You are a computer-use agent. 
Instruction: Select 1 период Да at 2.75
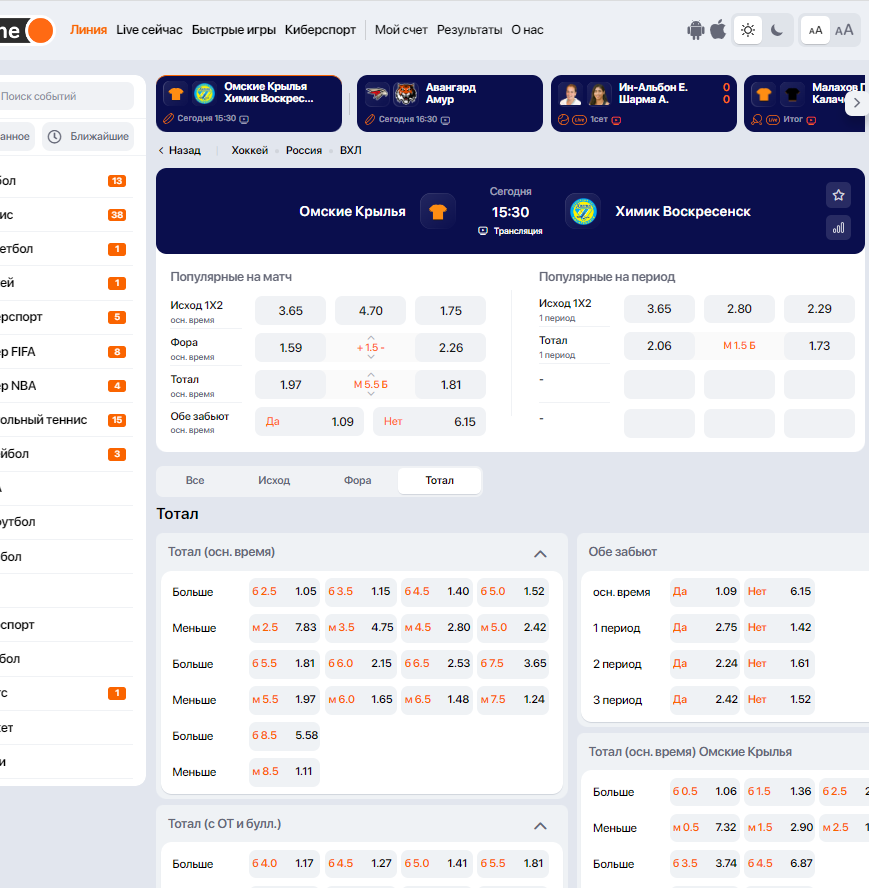[x=705, y=627]
